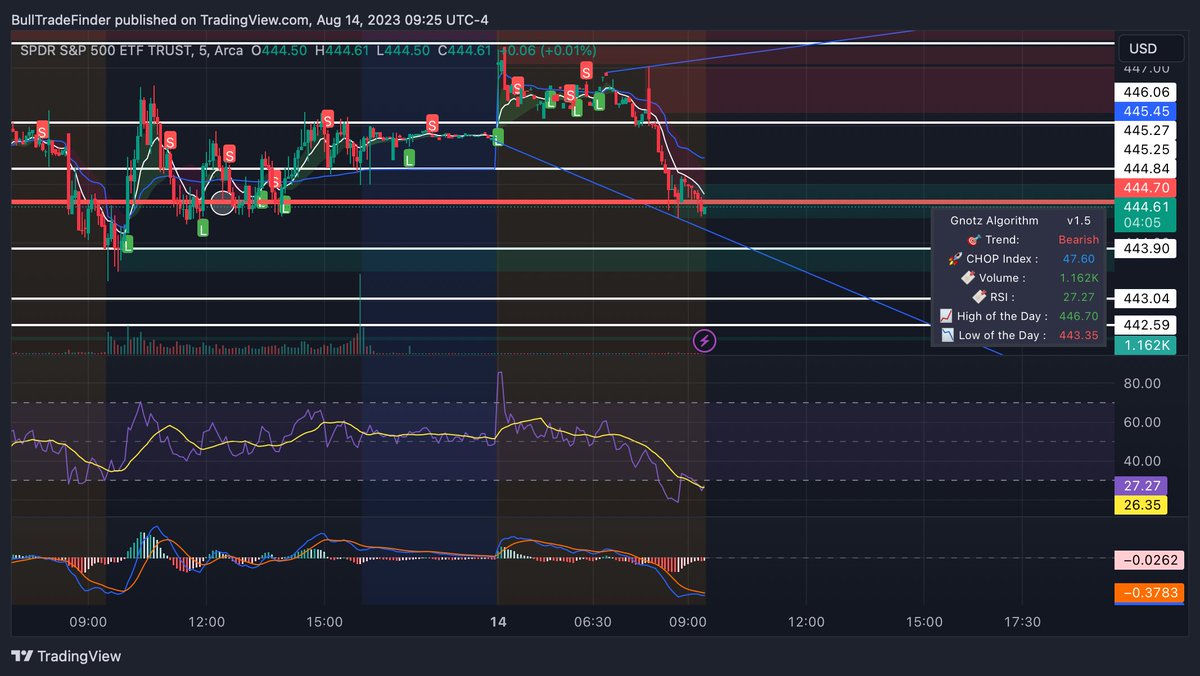Click the 40.00 RSI axis tick
This screenshot has height=676, width=1200.
click(1141, 461)
